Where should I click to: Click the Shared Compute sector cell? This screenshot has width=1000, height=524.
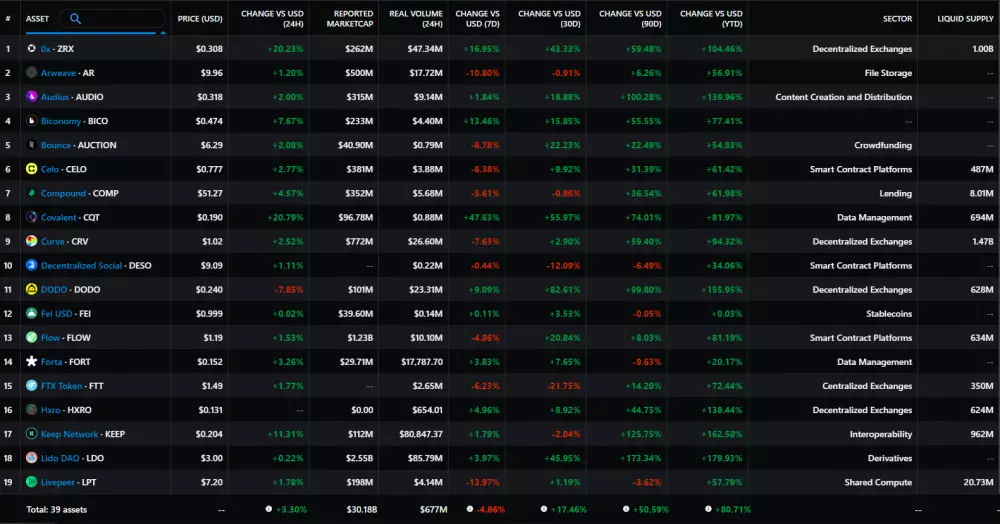878,483
